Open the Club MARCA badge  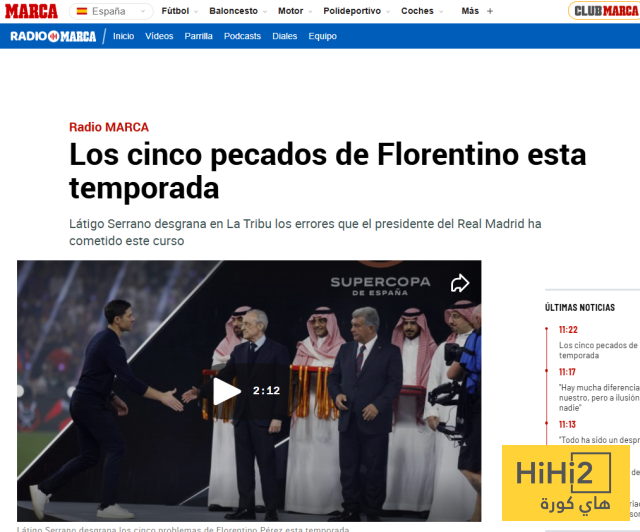[603, 11]
